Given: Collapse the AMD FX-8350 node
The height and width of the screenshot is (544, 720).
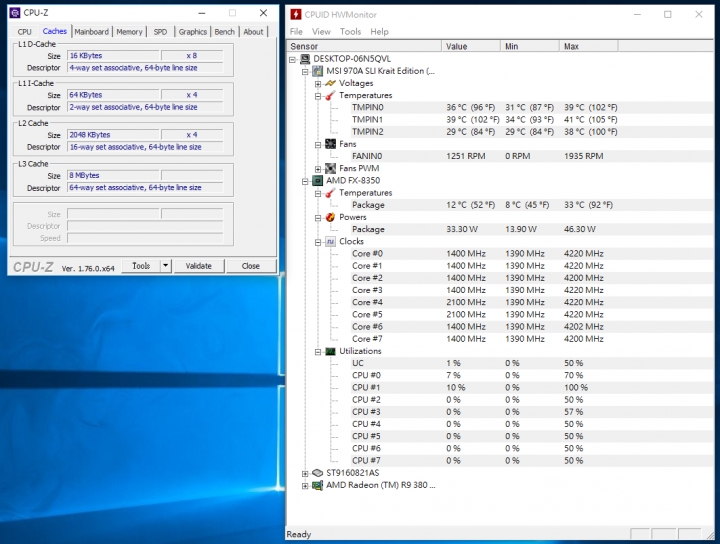Looking at the screenshot, I should [x=305, y=181].
